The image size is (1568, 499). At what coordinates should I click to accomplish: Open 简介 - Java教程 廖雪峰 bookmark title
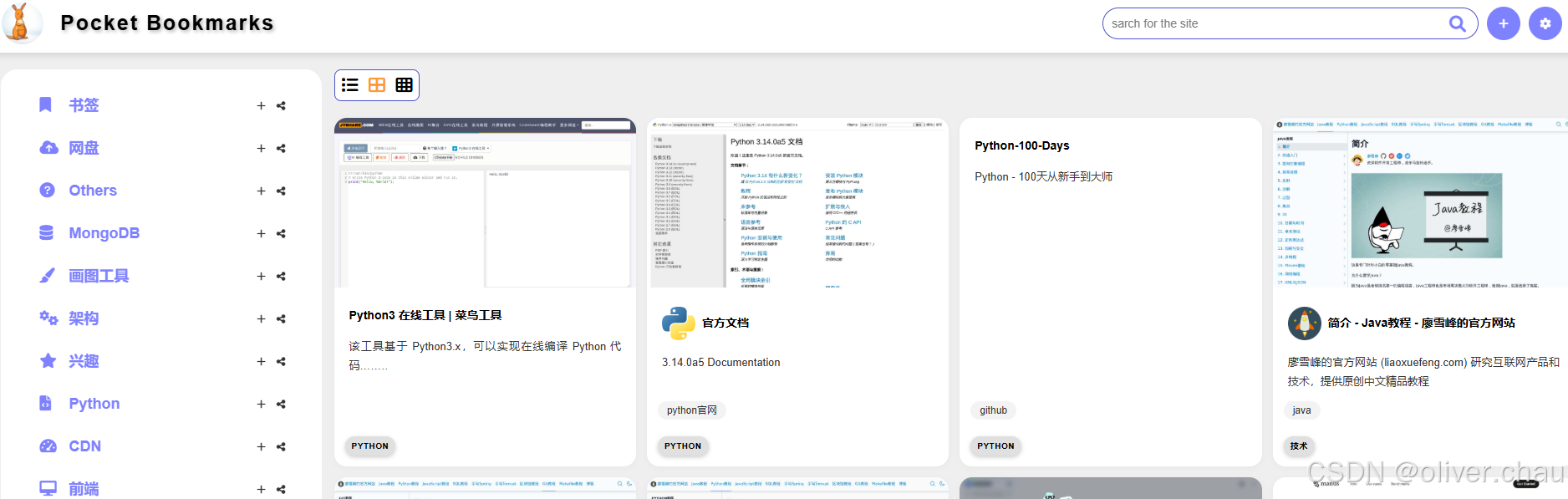click(1421, 323)
